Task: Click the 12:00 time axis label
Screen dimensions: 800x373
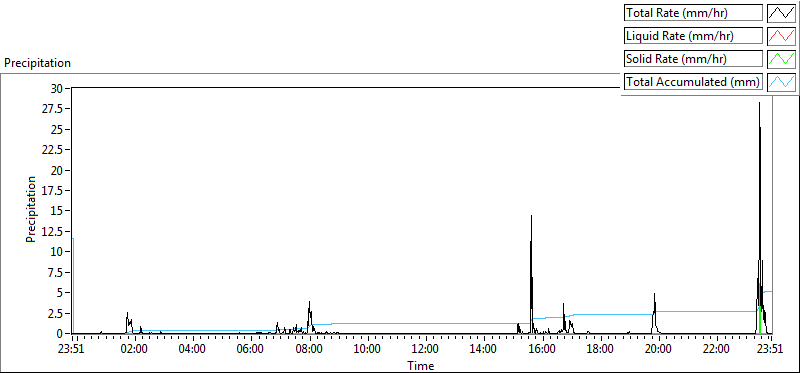Action: (426, 350)
